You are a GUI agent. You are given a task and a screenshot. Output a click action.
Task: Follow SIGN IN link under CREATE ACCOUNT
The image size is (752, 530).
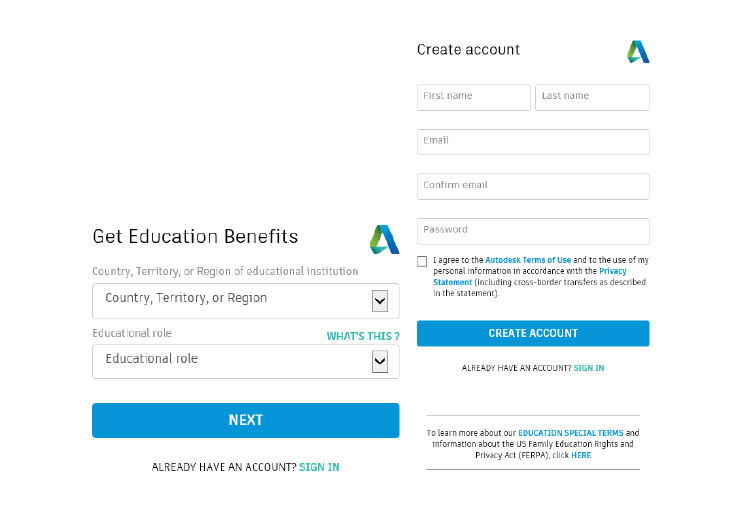click(589, 368)
